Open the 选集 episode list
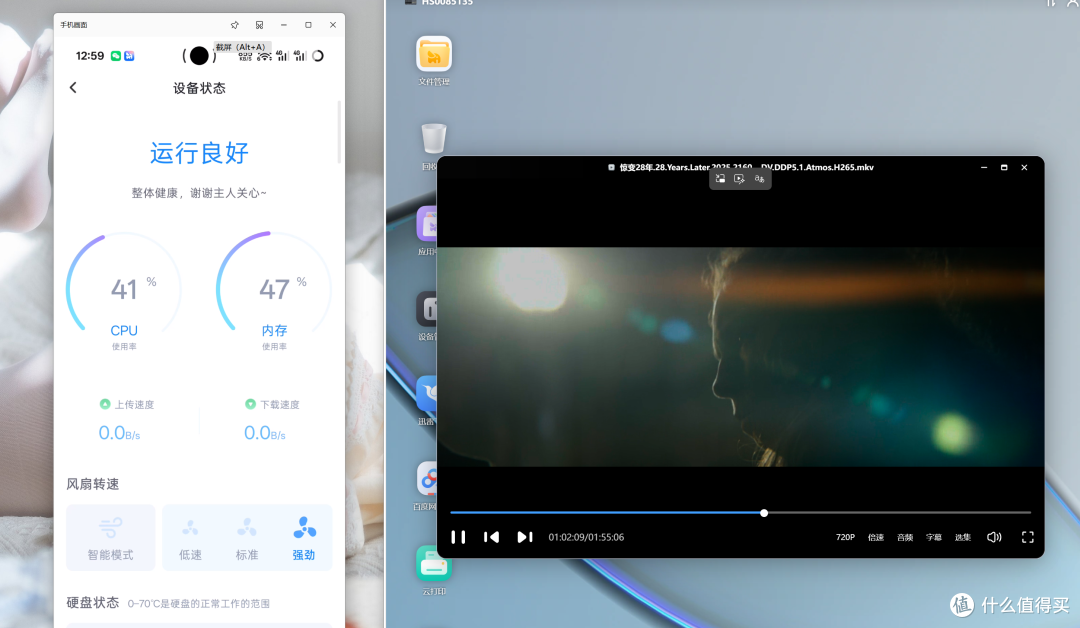The image size is (1080, 628). [x=963, y=537]
